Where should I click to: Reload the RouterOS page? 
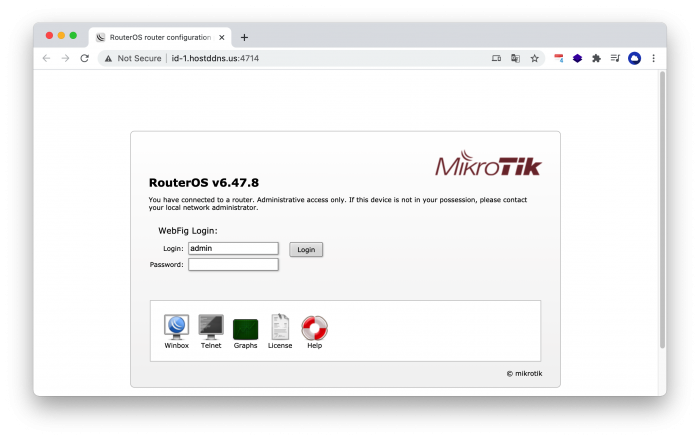tap(84, 58)
